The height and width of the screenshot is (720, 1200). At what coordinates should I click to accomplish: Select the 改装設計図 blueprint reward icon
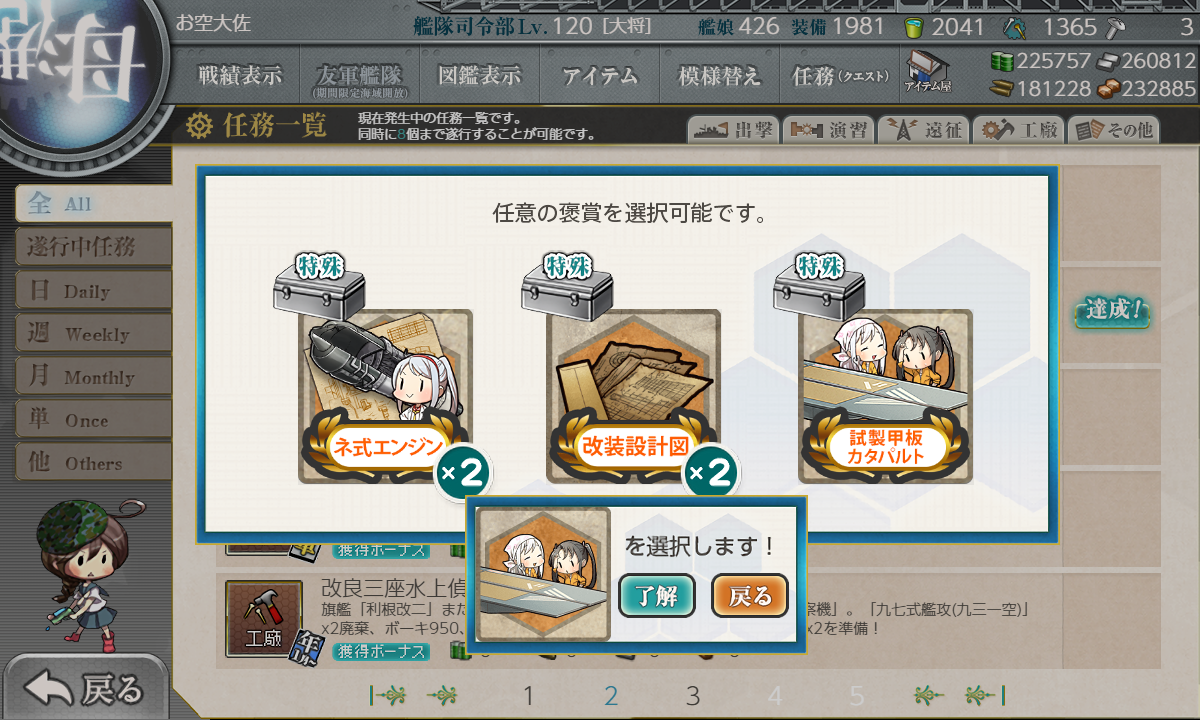(x=634, y=396)
